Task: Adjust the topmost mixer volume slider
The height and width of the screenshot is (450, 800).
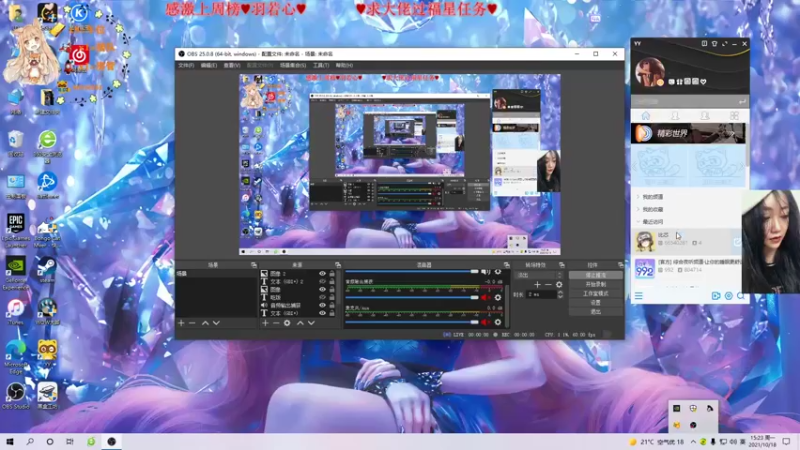Action: click(412, 272)
